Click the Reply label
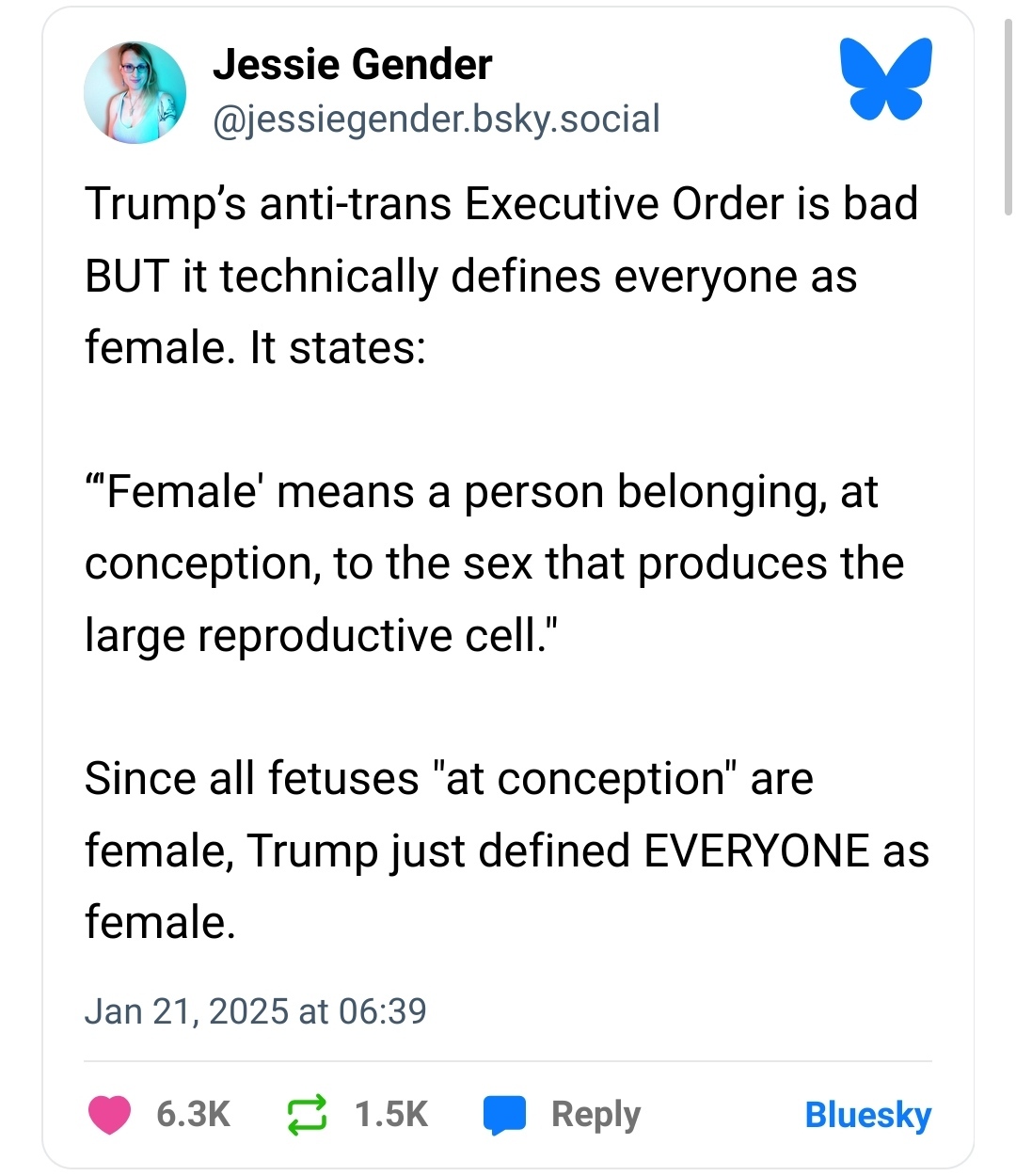This screenshot has height=1176, width=1016. pos(595,1115)
